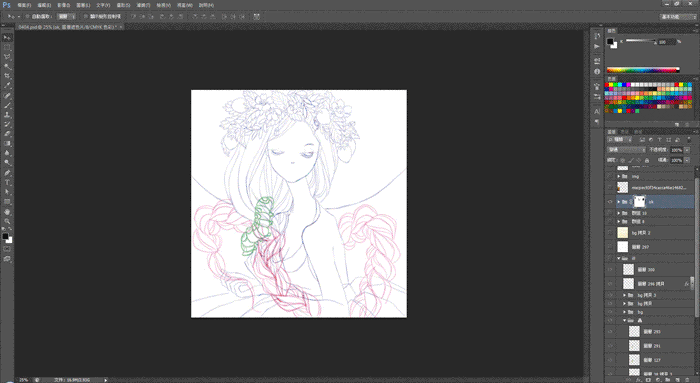Click the status bar zoom percentage field
Viewport: 700px width, 383px height.
24,380
